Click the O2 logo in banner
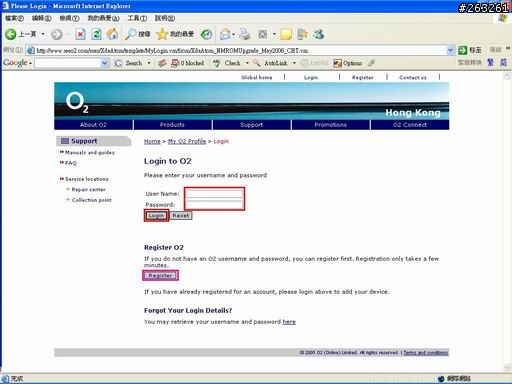The image size is (512, 384). click(x=77, y=102)
